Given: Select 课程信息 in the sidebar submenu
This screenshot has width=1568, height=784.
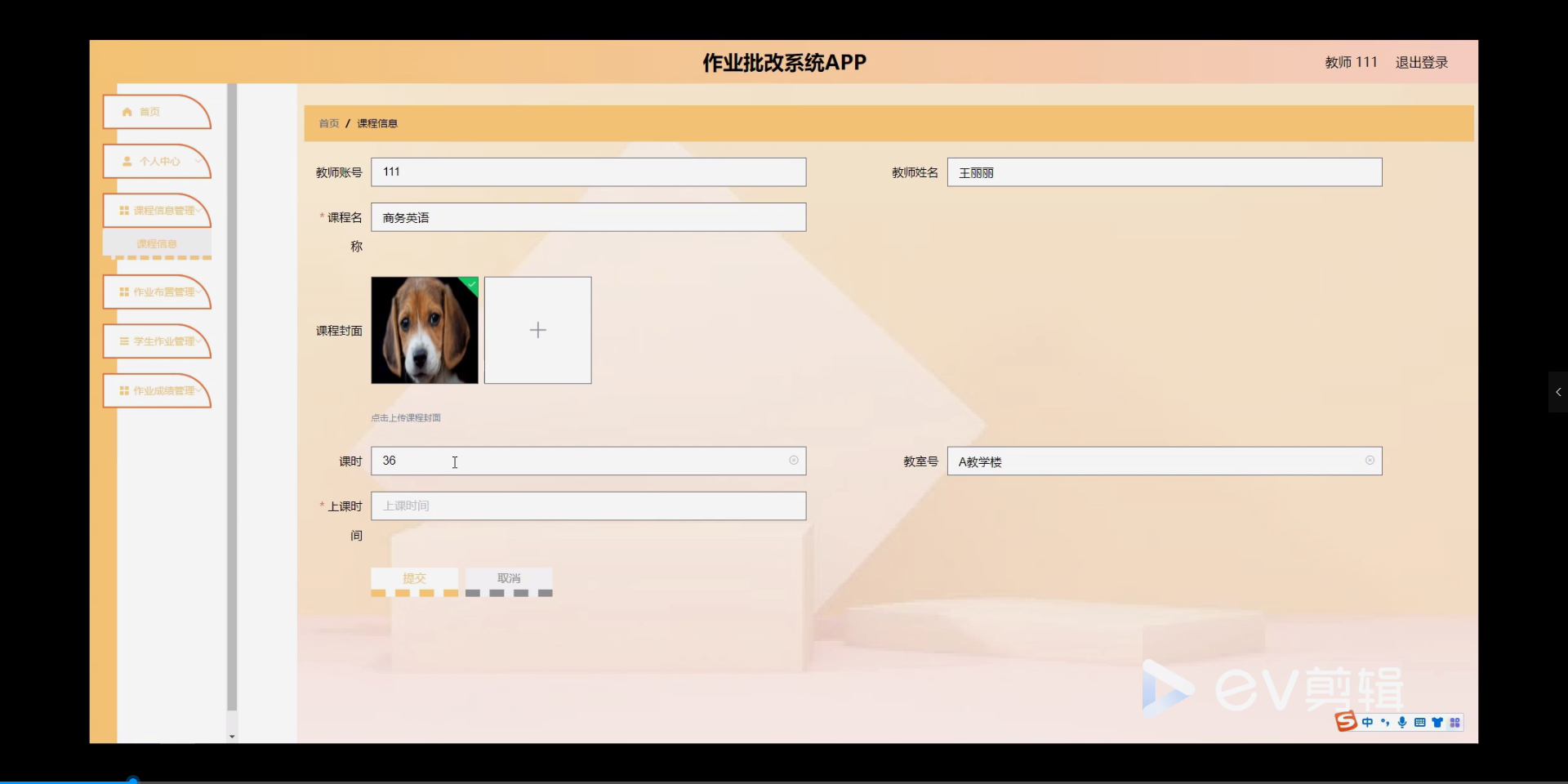Looking at the screenshot, I should coord(157,243).
